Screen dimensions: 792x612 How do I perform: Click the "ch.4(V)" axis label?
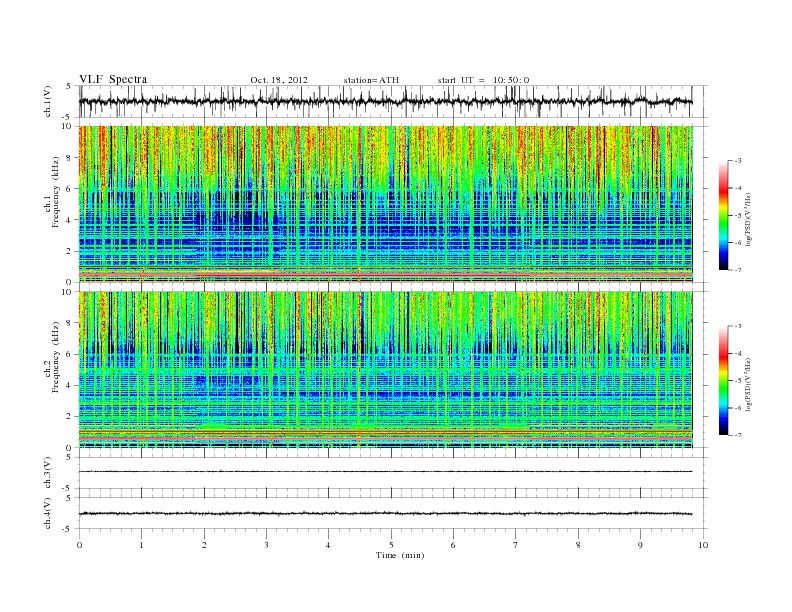pos(47,513)
